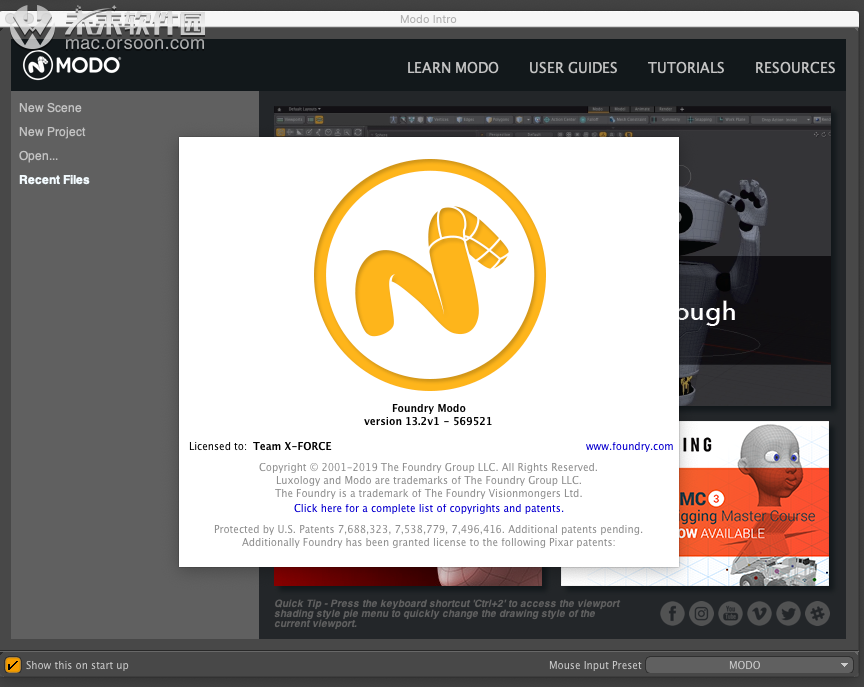Image resolution: width=864 pixels, height=687 pixels.
Task: Open the Rigging Master Course banner
Action: [x=754, y=503]
